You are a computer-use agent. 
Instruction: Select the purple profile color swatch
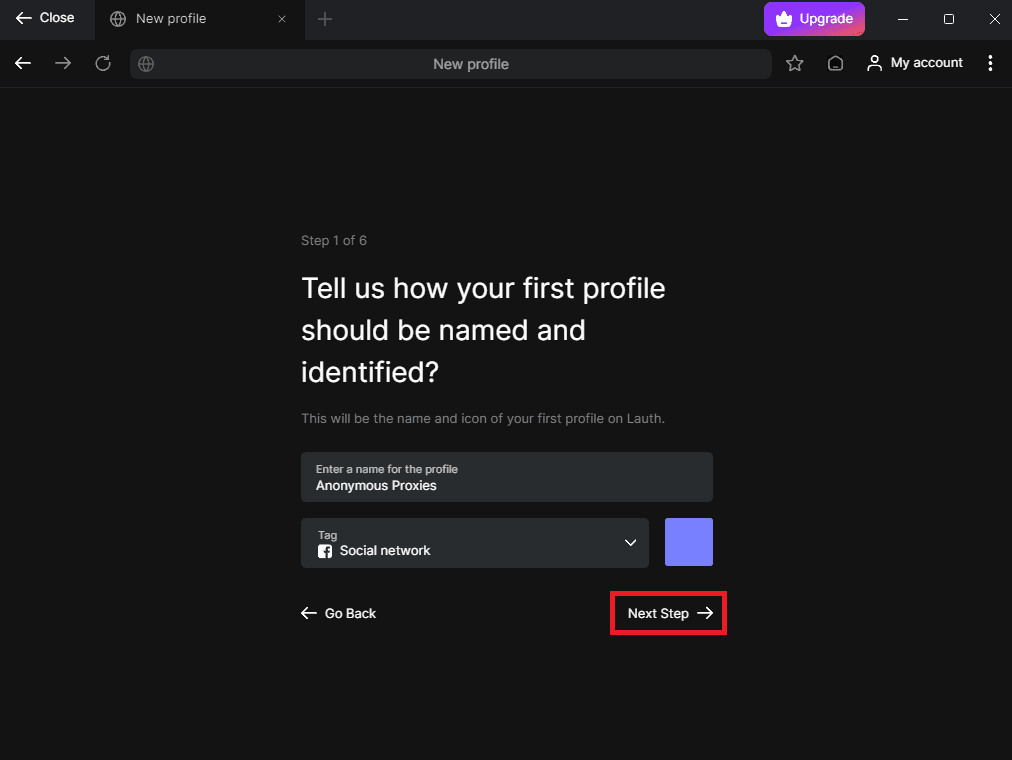point(688,542)
